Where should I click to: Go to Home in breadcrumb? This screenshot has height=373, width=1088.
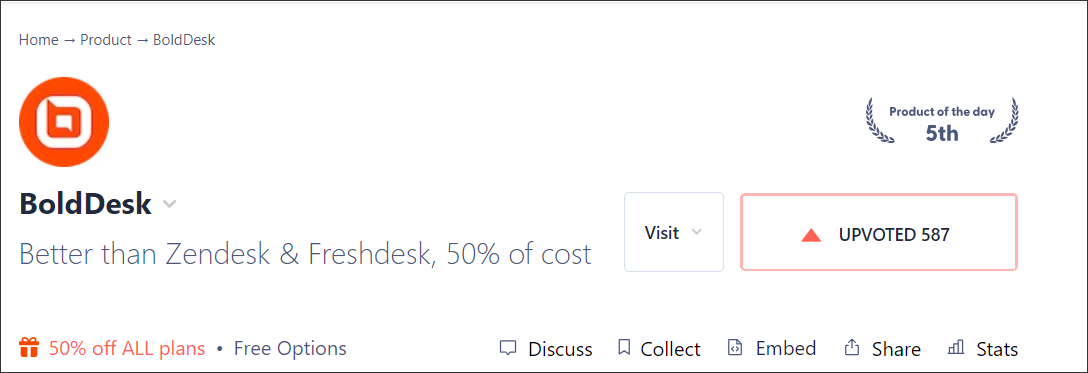pyautogui.click(x=39, y=40)
